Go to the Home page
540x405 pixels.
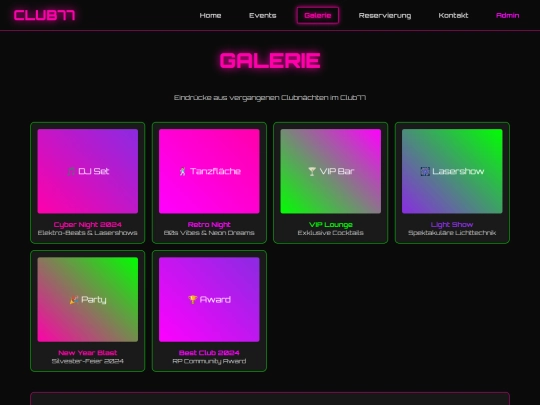[x=210, y=15]
